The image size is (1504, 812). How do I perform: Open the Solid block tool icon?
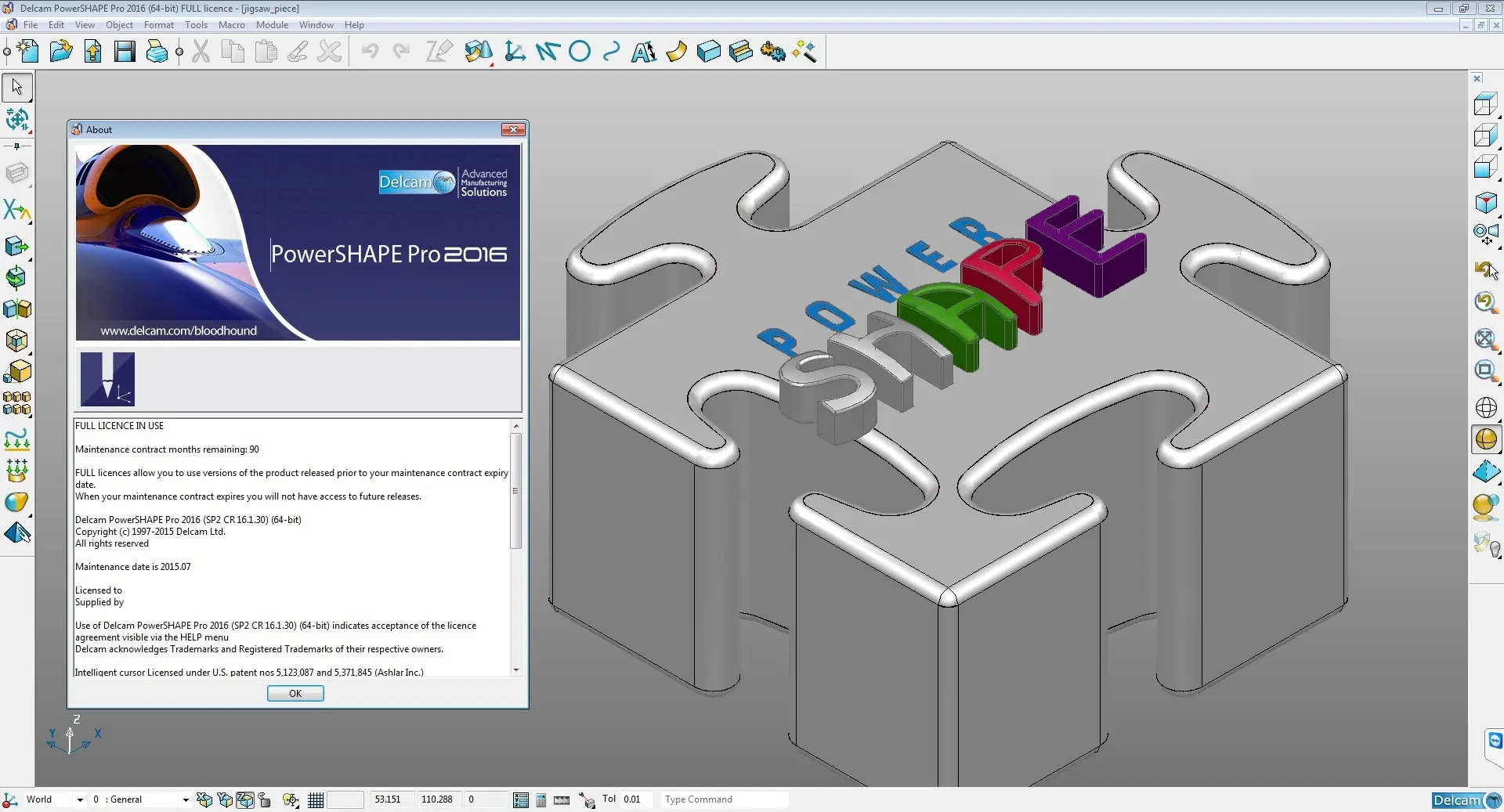coord(708,52)
